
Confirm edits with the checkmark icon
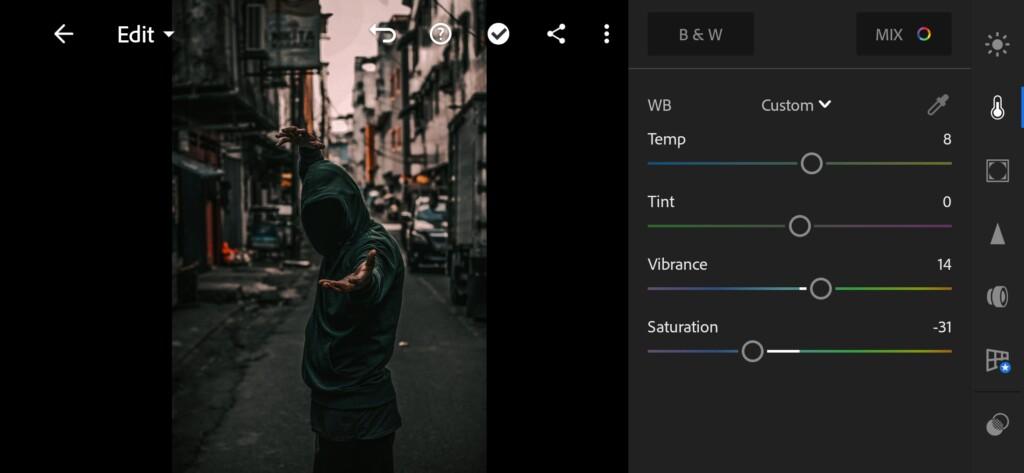[498, 34]
